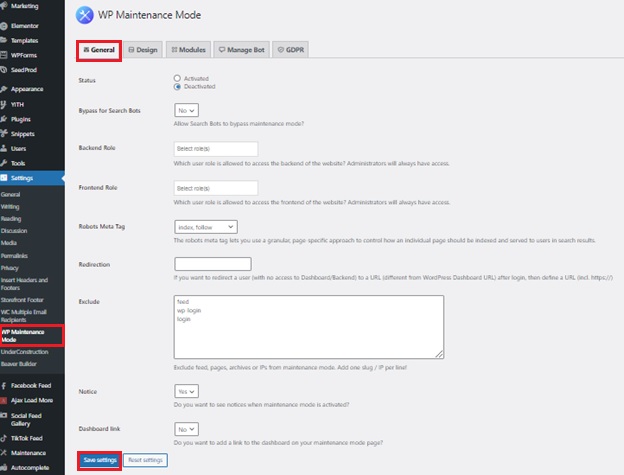624x475 pixels.
Task: Click the Ajax Load More icon
Action: [4, 400]
